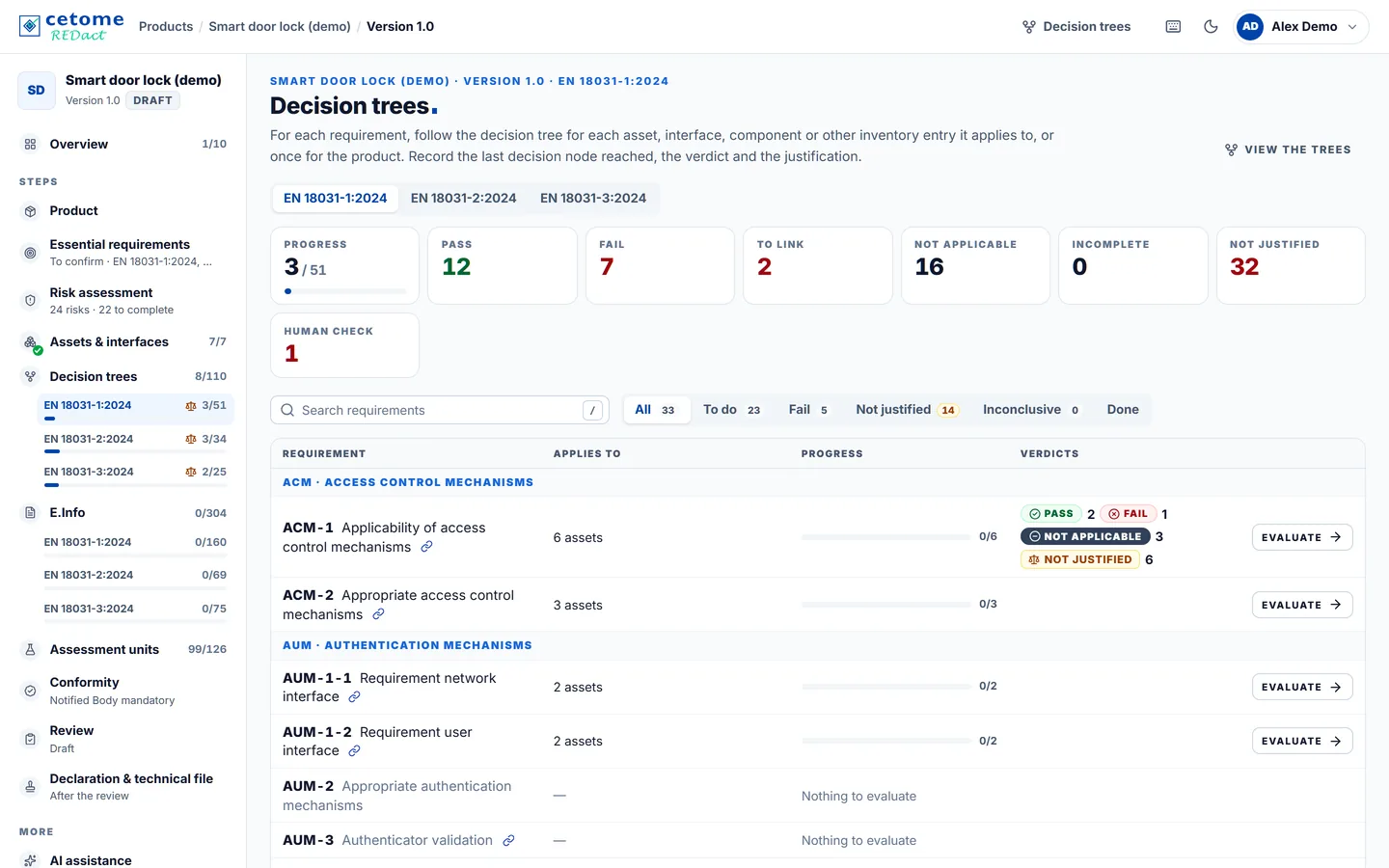This screenshot has width=1389, height=868.
Task: Evaluate AUM-1-2 Requirement user interface
Action: tap(1302, 741)
